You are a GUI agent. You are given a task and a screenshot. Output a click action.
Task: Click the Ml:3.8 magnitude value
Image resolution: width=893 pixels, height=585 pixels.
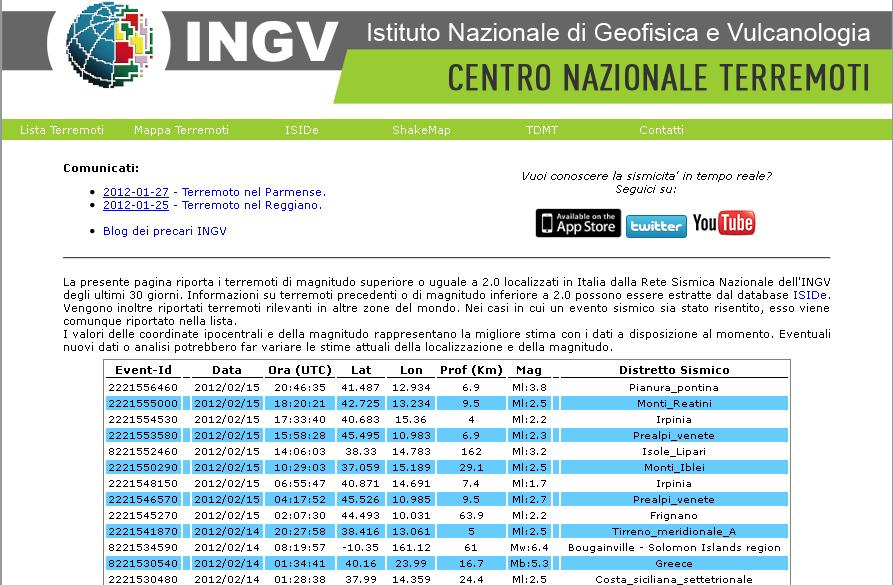coord(529,387)
